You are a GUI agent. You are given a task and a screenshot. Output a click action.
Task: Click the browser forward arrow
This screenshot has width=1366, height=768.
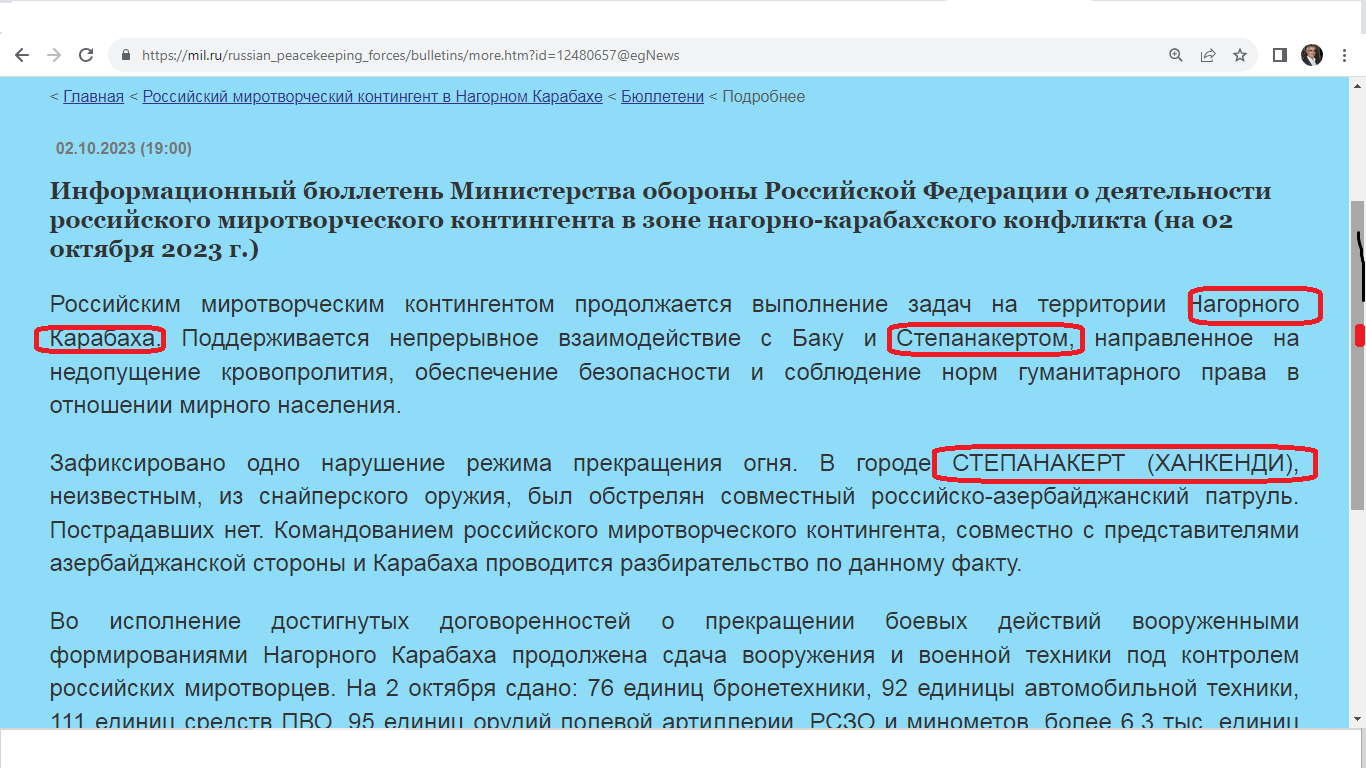click(54, 55)
